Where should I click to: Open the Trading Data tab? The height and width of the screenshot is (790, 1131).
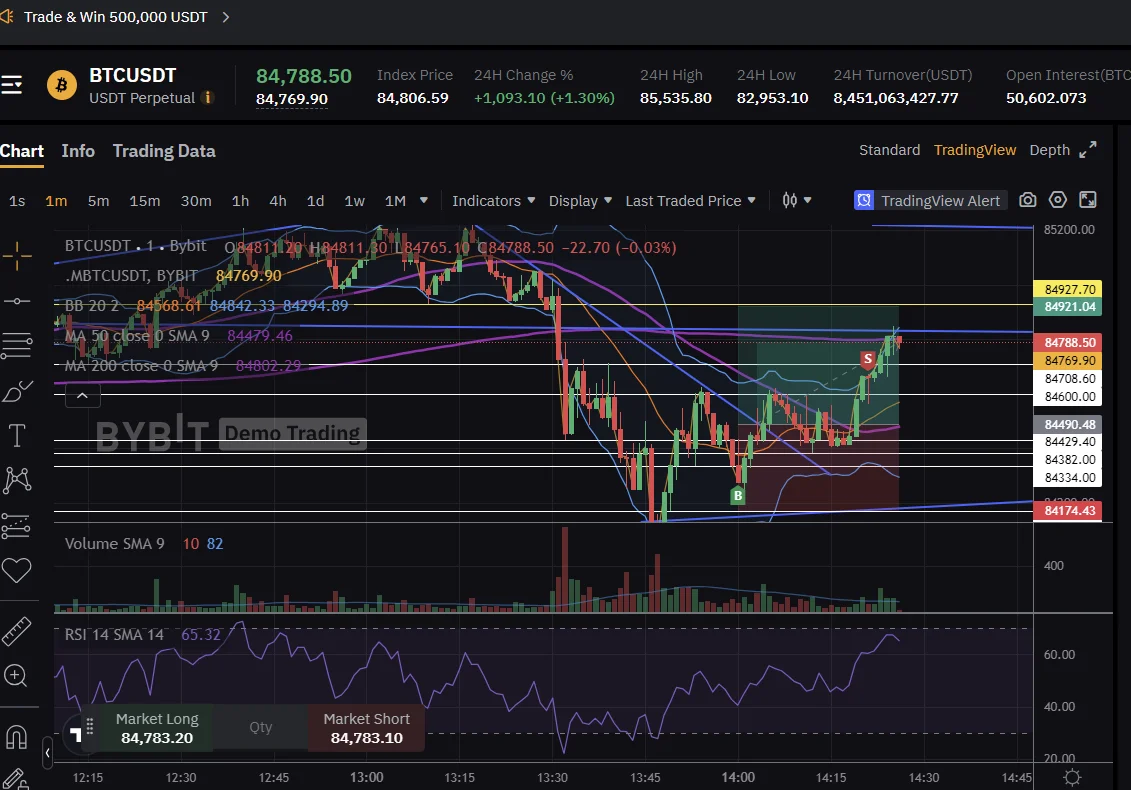point(164,151)
